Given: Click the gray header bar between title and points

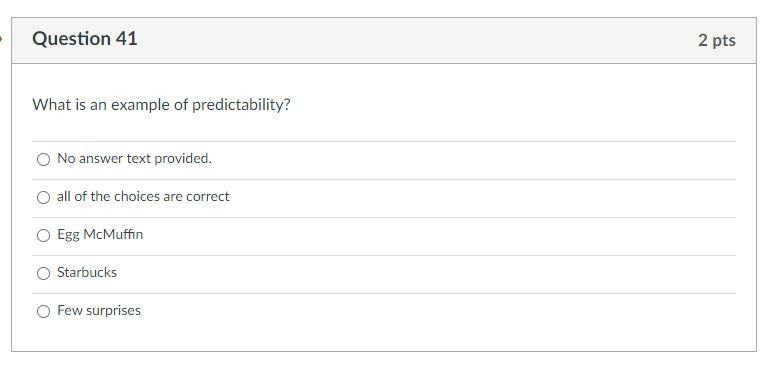Looking at the screenshot, I should [416, 41].
